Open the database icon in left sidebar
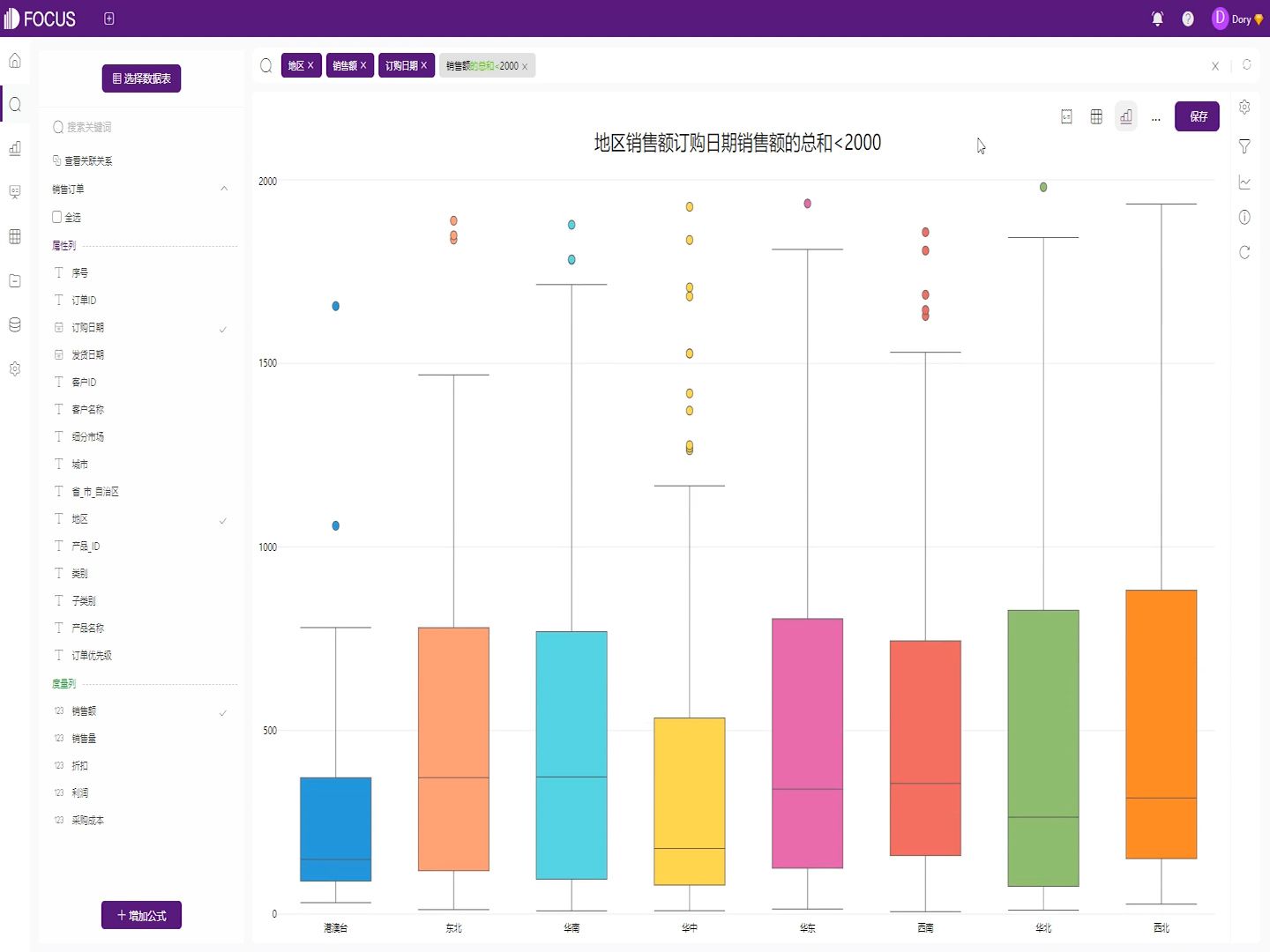The width and height of the screenshot is (1270, 952). (15, 324)
